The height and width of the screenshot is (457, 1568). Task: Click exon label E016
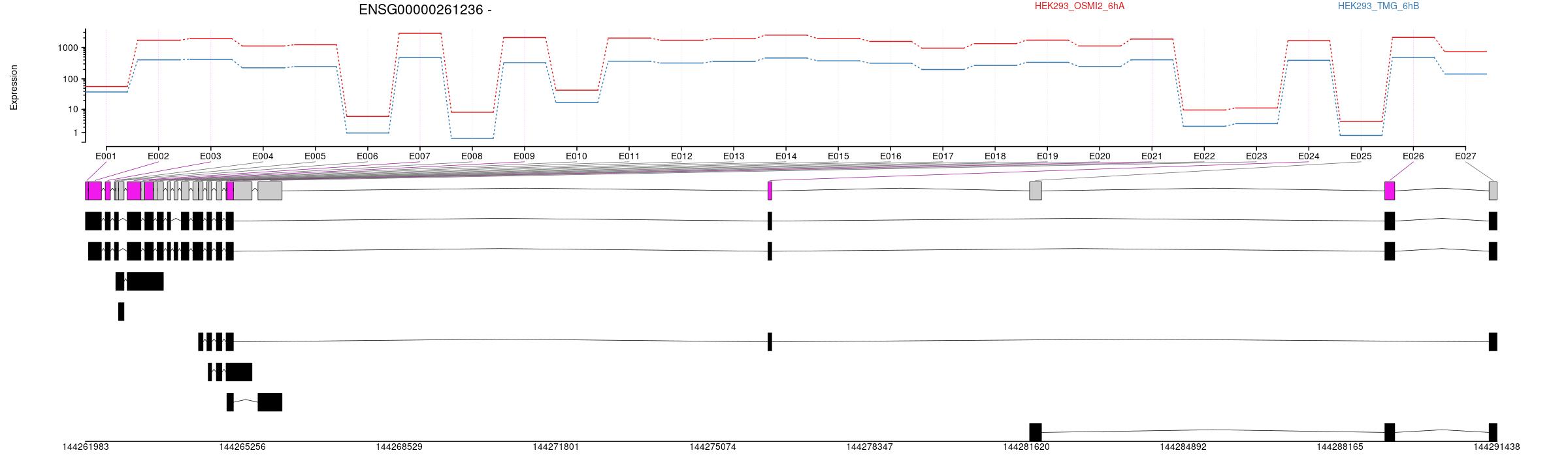pos(890,157)
